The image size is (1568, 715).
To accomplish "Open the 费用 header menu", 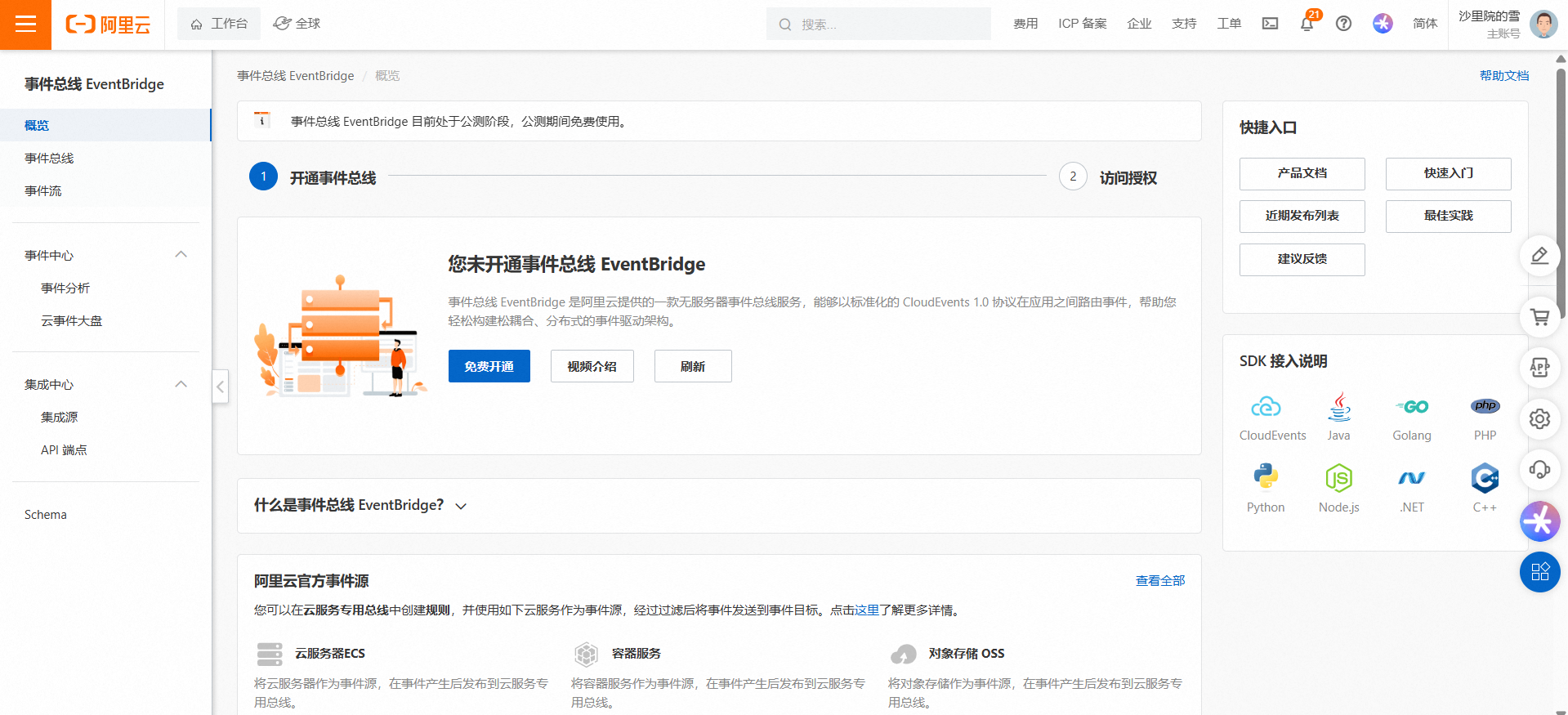I will tap(1025, 24).
